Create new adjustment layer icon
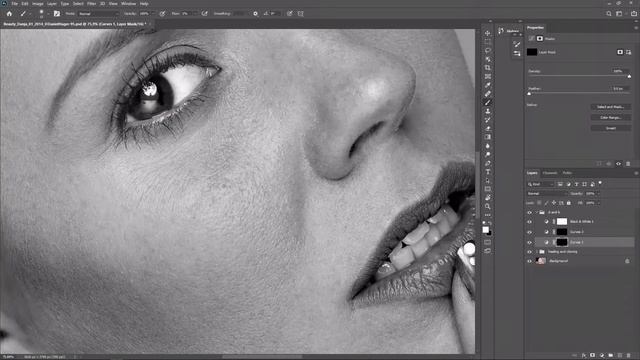 [x=602, y=356]
